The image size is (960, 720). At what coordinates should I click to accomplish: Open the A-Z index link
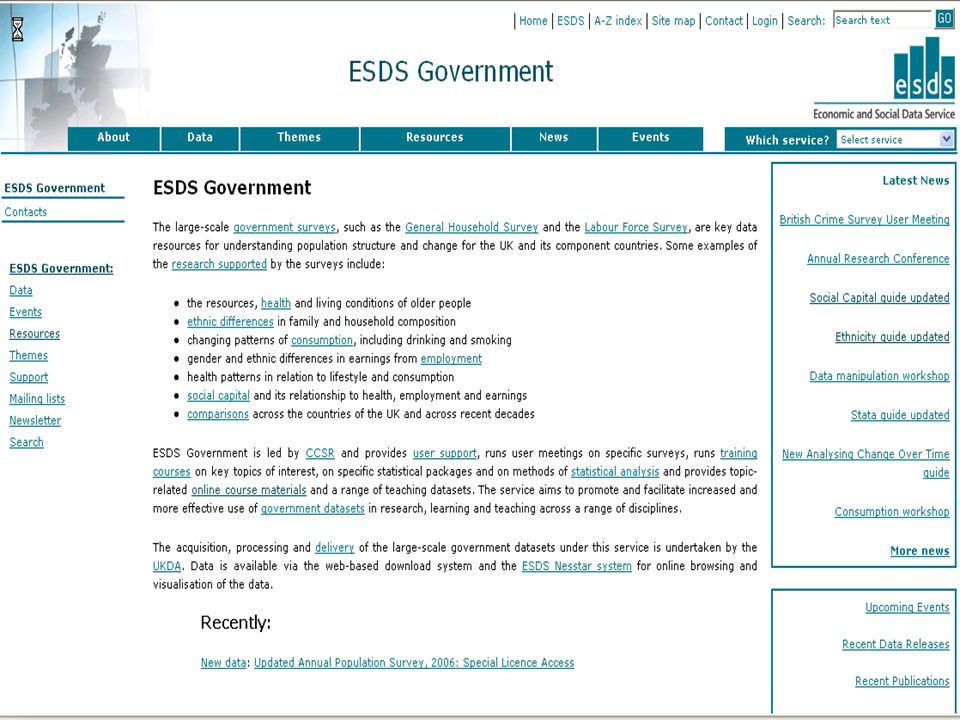[x=618, y=21]
